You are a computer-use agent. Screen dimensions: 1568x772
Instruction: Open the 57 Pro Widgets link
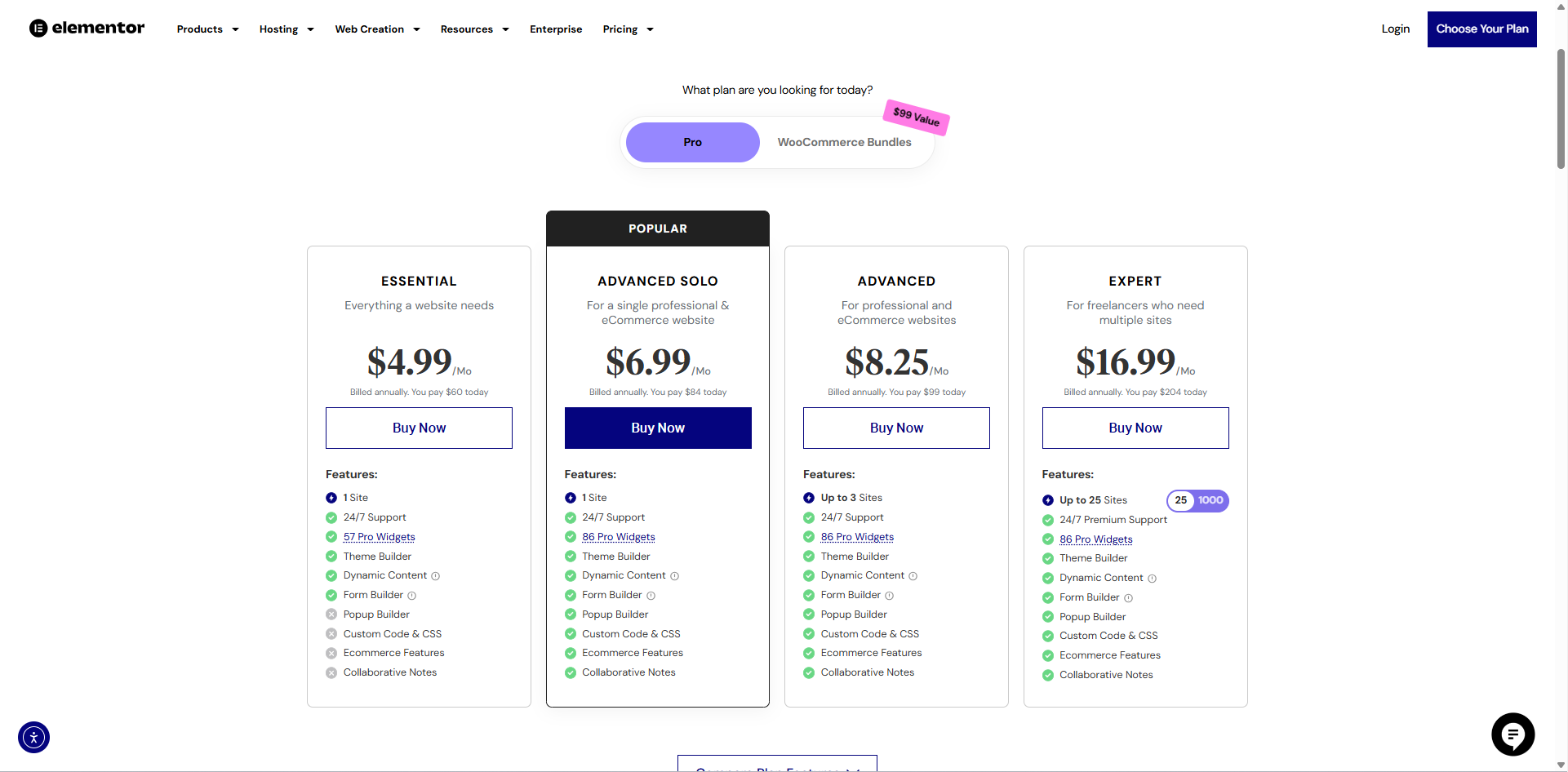pos(379,537)
